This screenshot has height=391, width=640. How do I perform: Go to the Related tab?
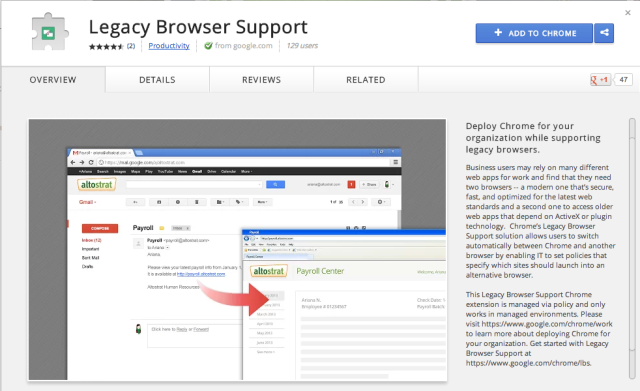[366, 80]
